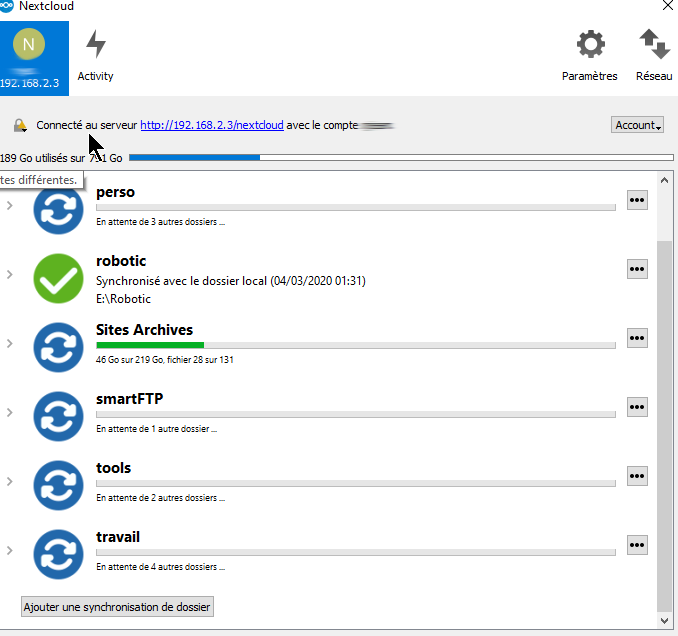The height and width of the screenshot is (636, 678).
Task: Click the E:\Robotic local path text
Action: click(x=123, y=299)
